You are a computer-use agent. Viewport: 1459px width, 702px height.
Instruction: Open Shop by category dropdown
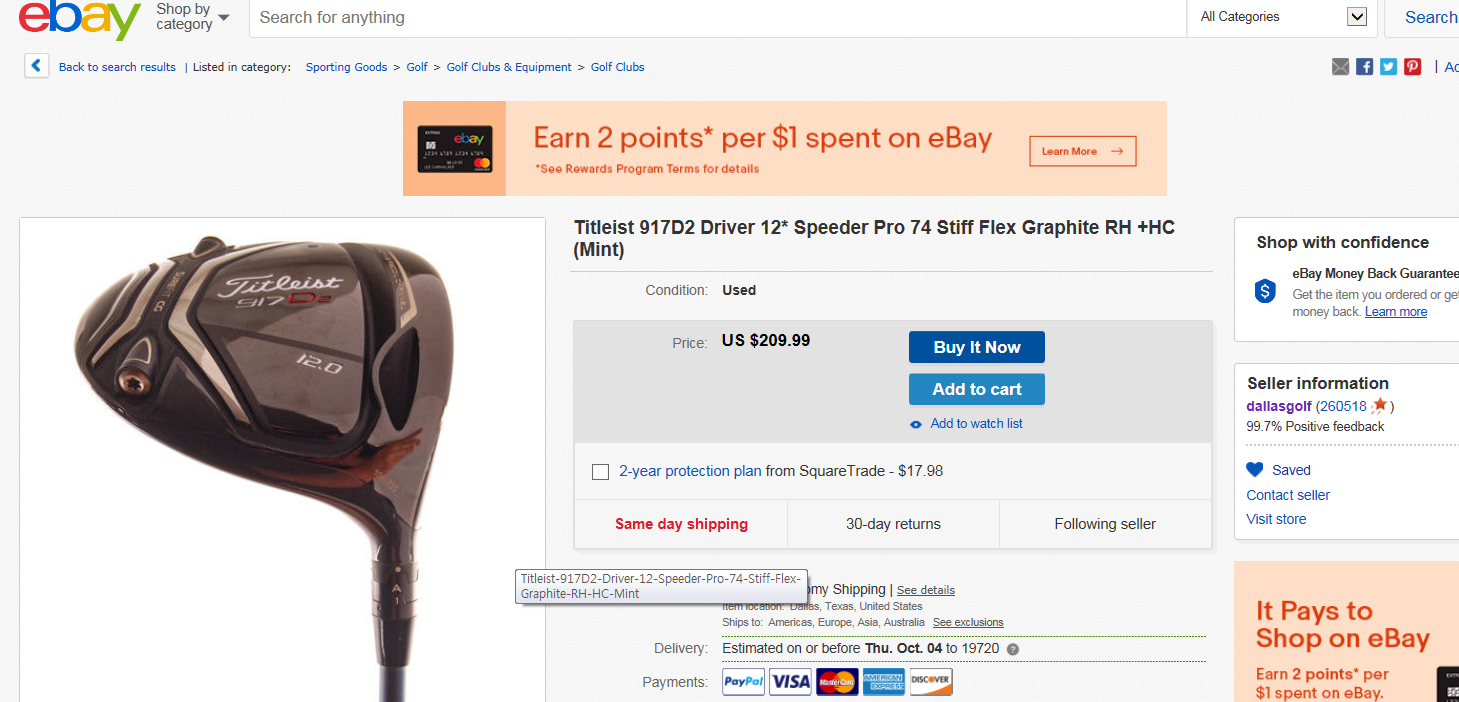(192, 17)
